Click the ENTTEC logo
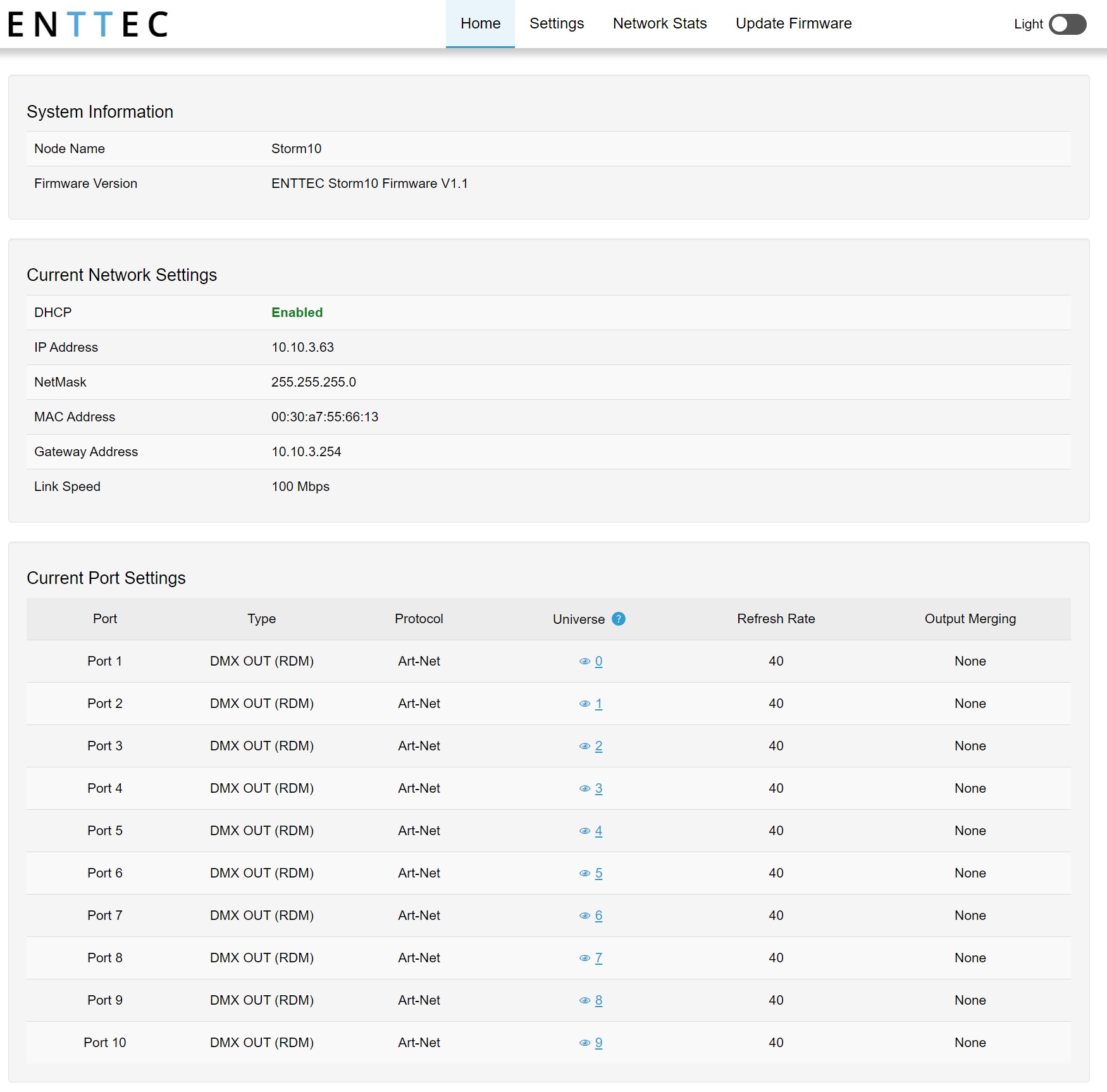 tap(88, 24)
